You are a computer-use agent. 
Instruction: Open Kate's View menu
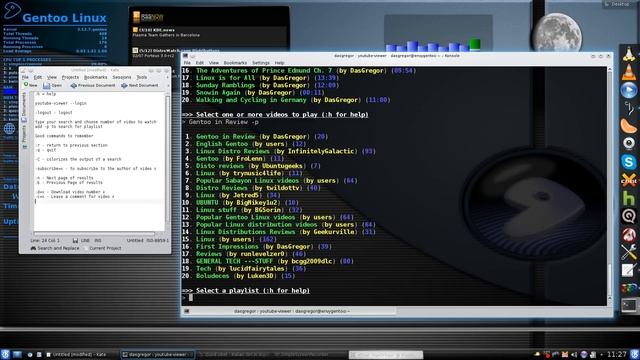point(52,77)
